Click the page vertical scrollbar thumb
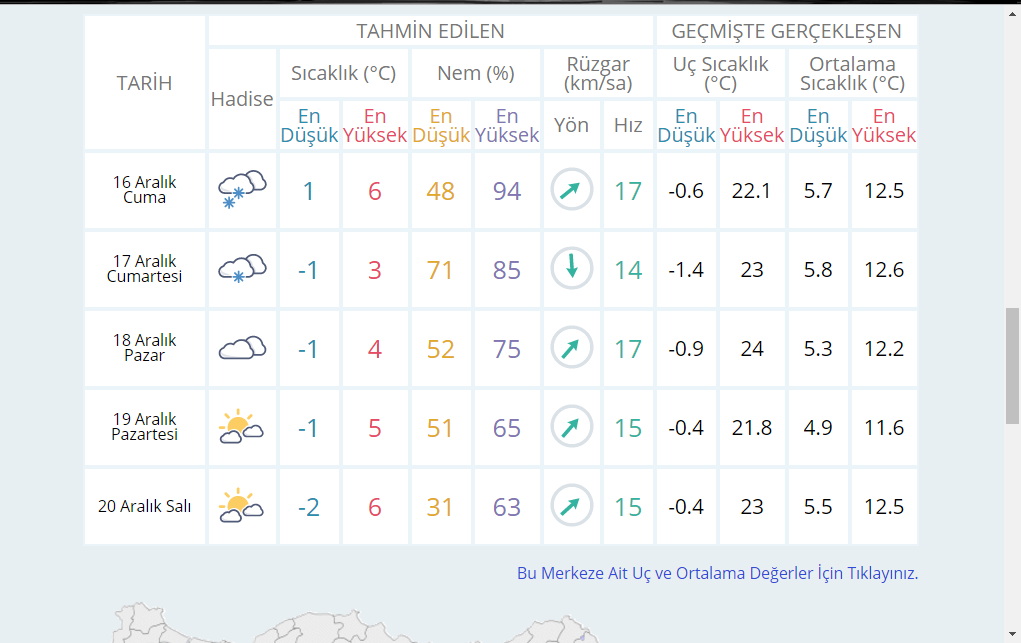 click(x=1012, y=365)
